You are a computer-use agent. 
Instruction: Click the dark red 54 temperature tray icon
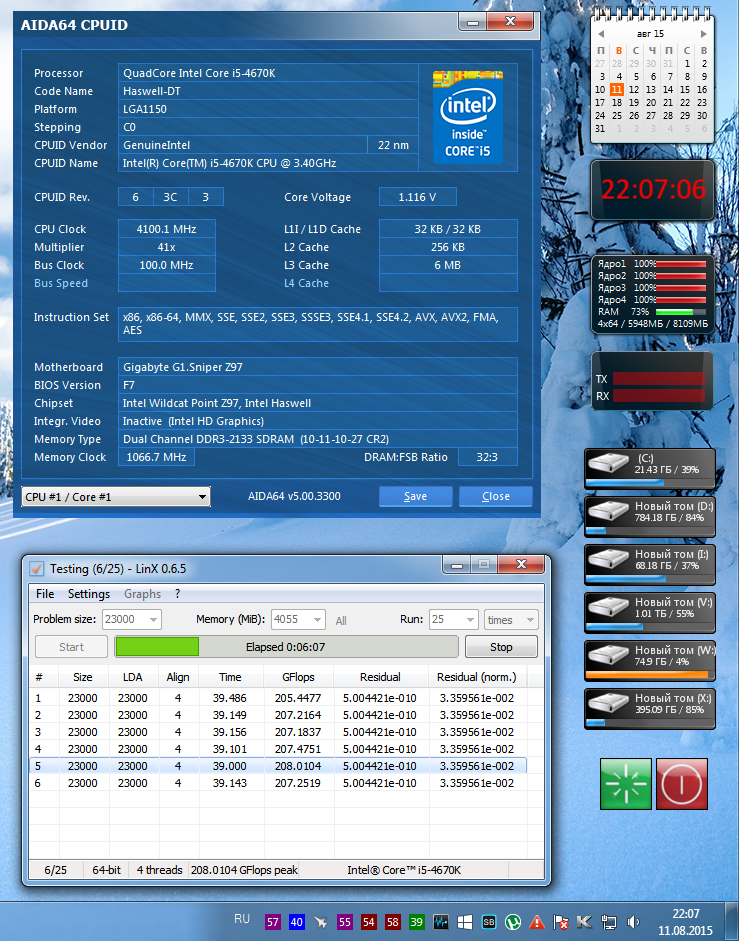tap(369, 922)
